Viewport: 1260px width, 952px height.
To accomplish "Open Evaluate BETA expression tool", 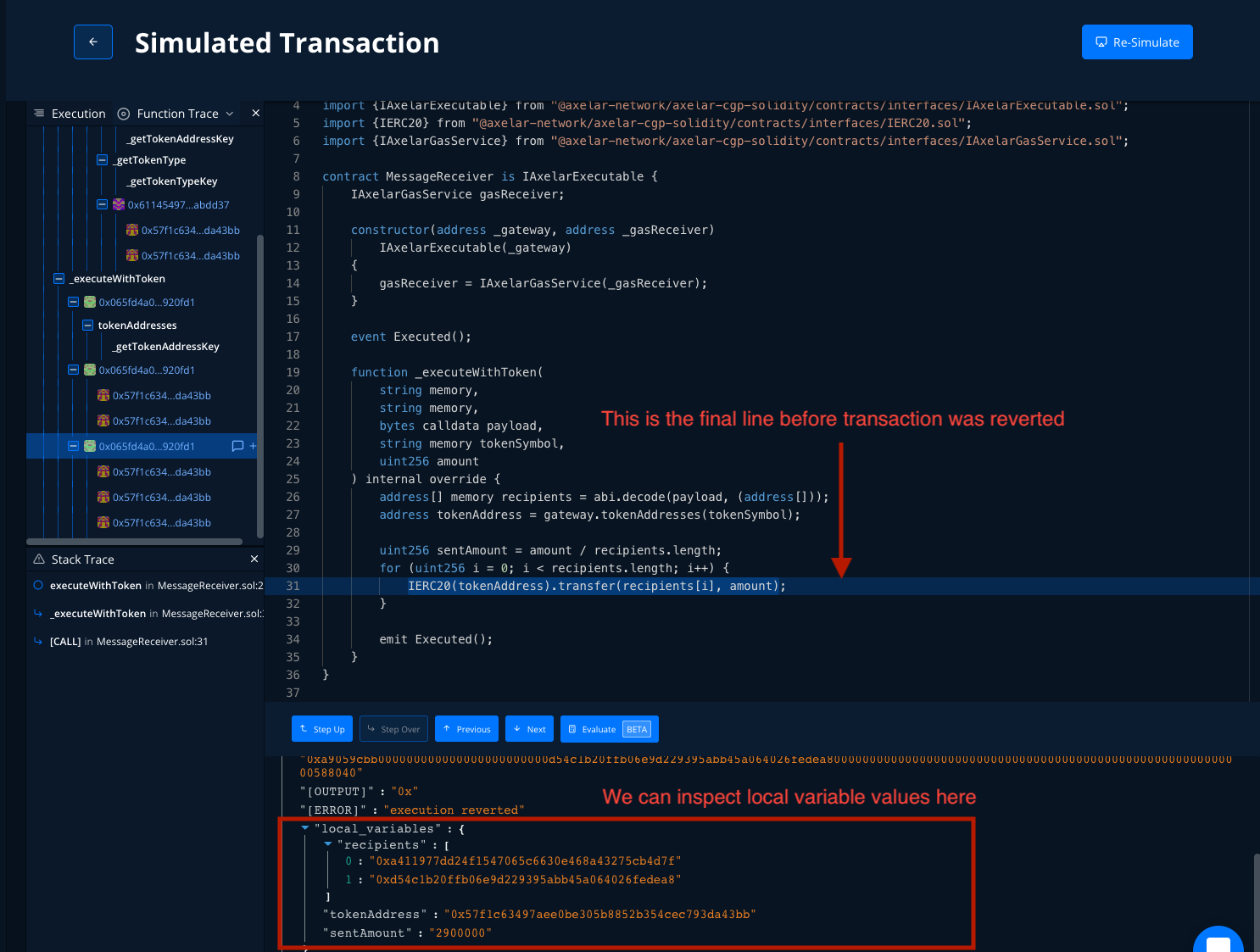I will click(609, 729).
